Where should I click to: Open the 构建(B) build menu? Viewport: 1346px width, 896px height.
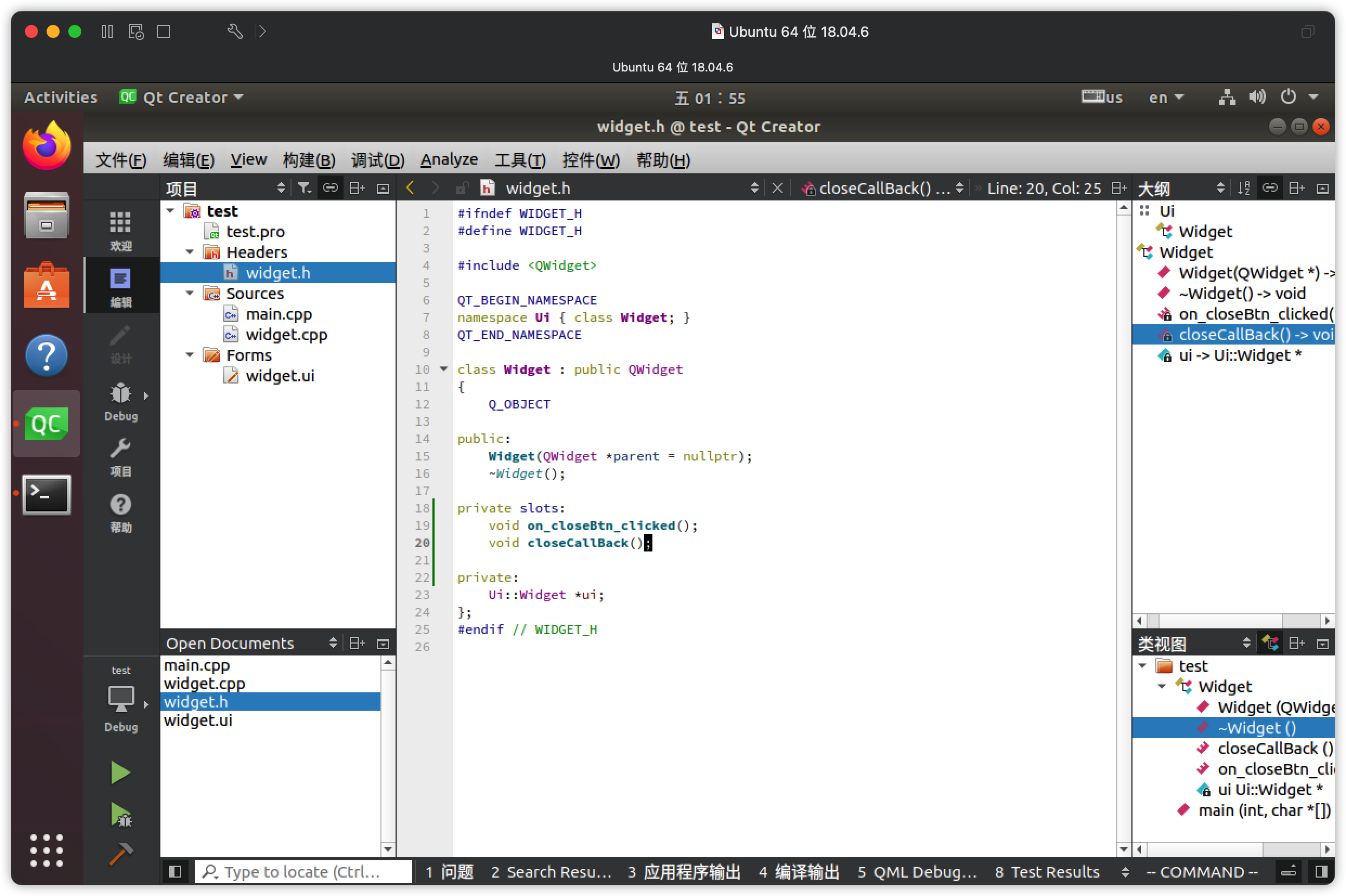[309, 159]
